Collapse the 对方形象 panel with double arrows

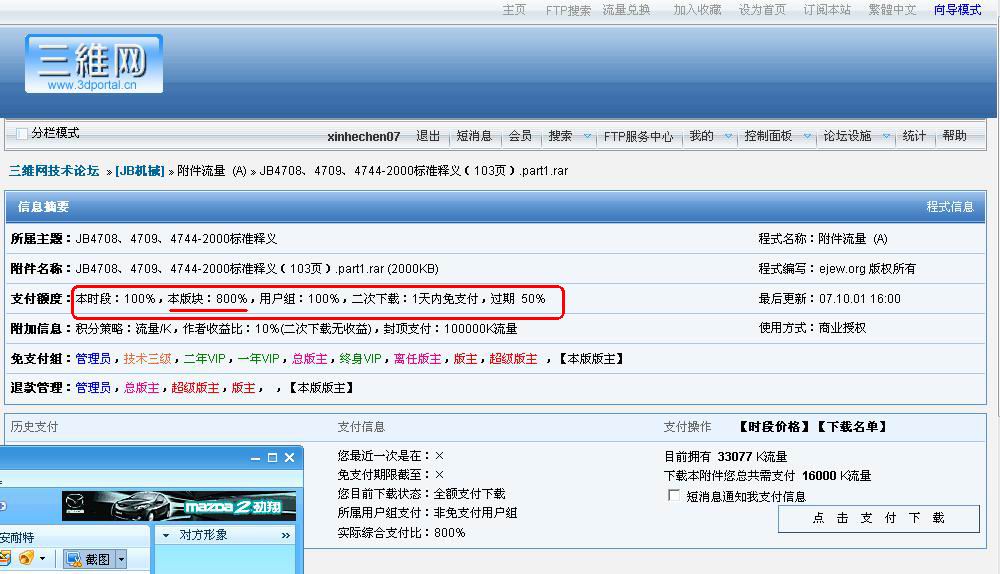286,535
